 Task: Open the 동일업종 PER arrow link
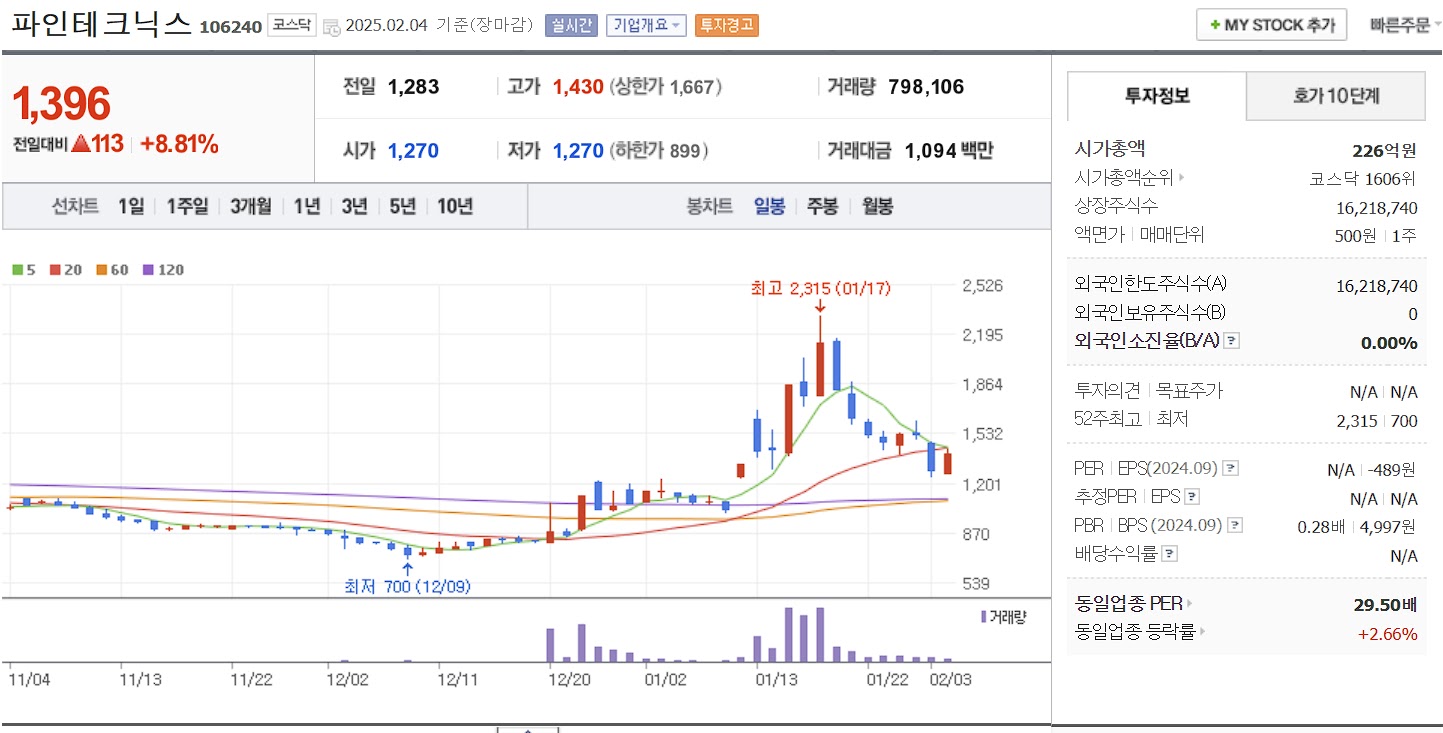[1190, 604]
